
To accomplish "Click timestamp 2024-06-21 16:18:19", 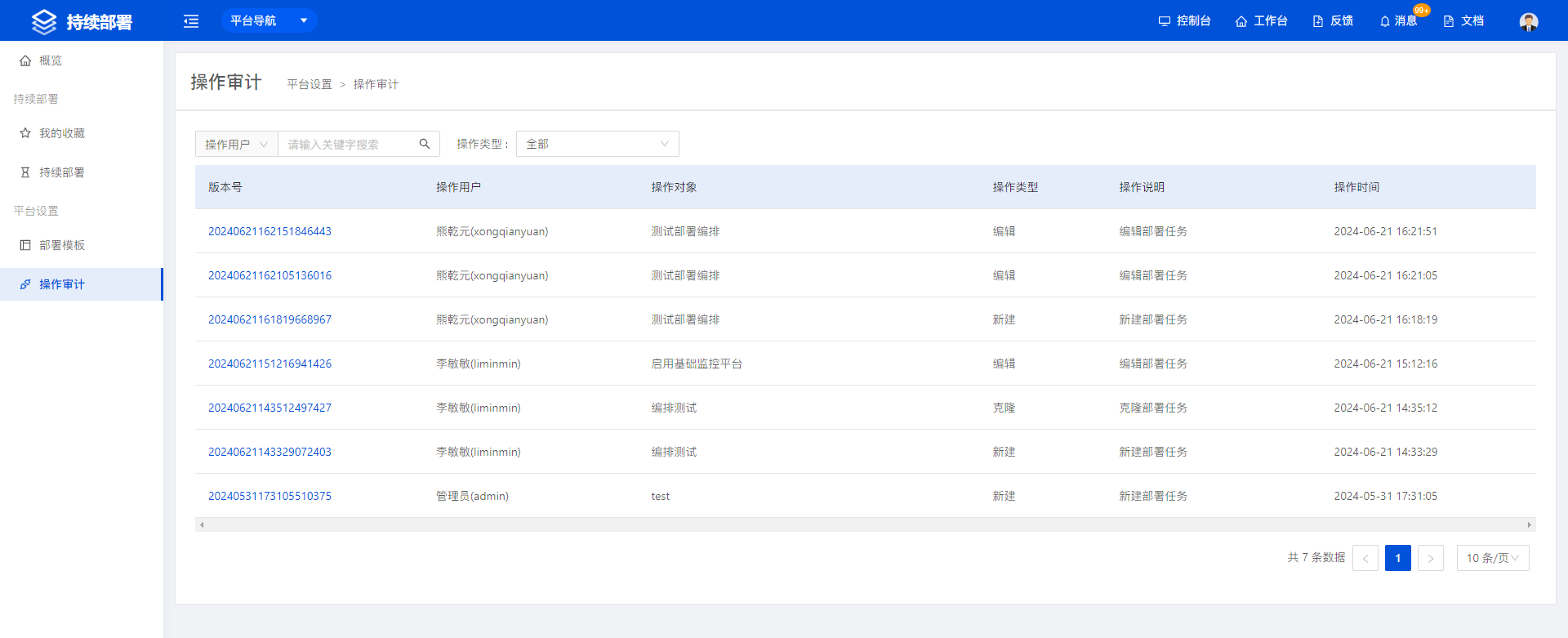I will click(1385, 319).
